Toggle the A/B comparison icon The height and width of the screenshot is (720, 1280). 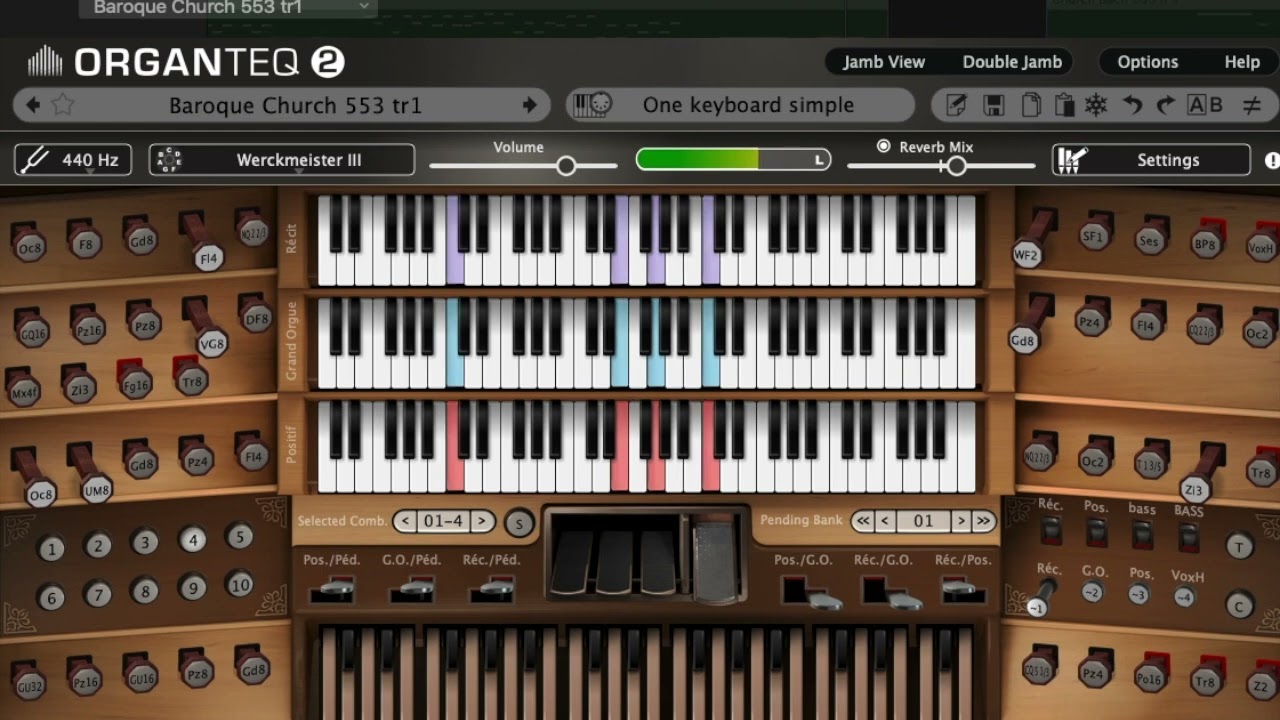[x=1204, y=105]
